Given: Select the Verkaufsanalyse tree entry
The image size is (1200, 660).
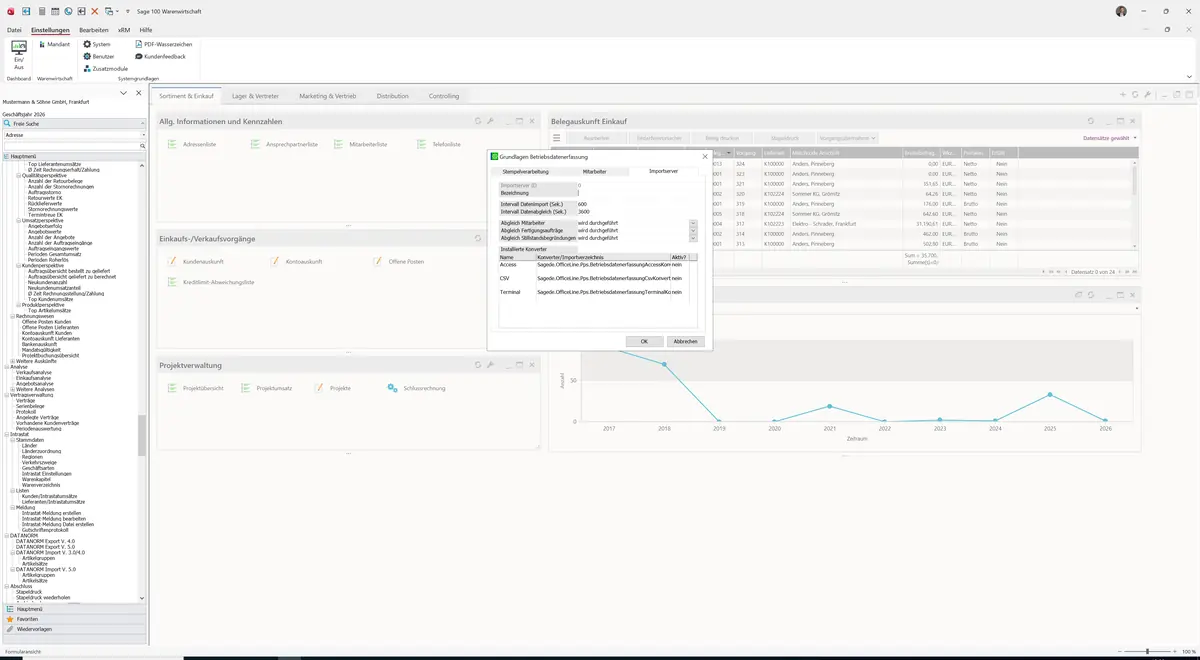Looking at the screenshot, I should click(34, 372).
